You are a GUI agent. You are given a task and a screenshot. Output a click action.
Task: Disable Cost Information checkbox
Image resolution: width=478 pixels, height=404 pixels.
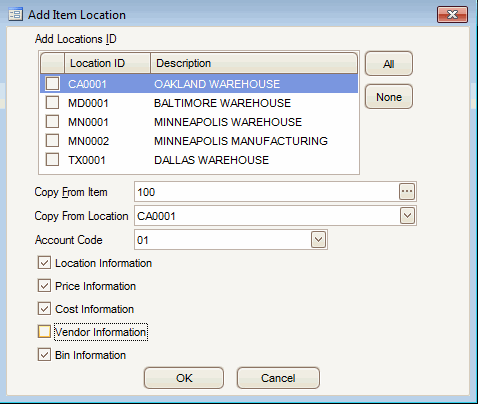point(44,309)
